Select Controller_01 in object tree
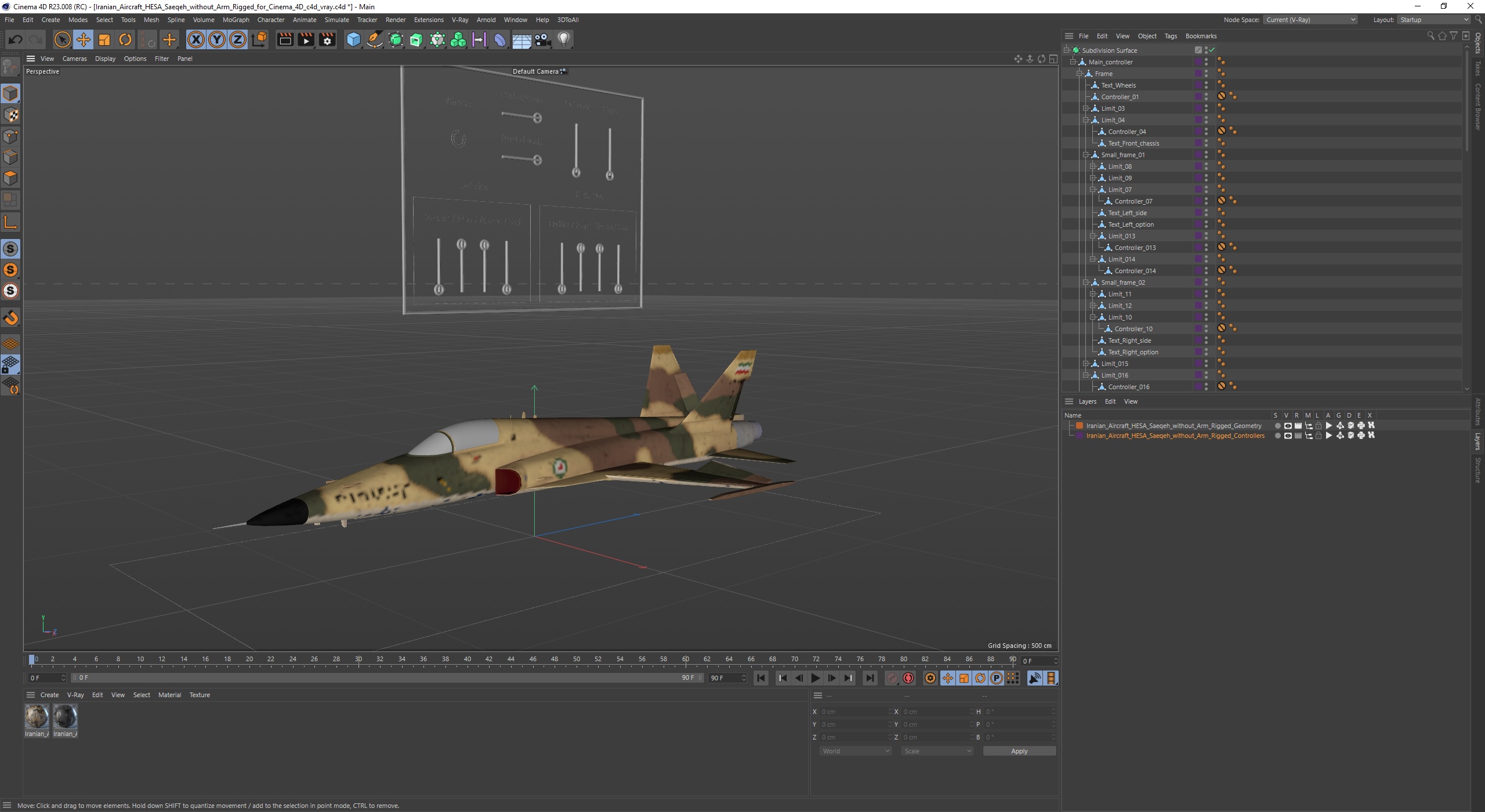Image resolution: width=1485 pixels, height=812 pixels. click(x=1120, y=97)
